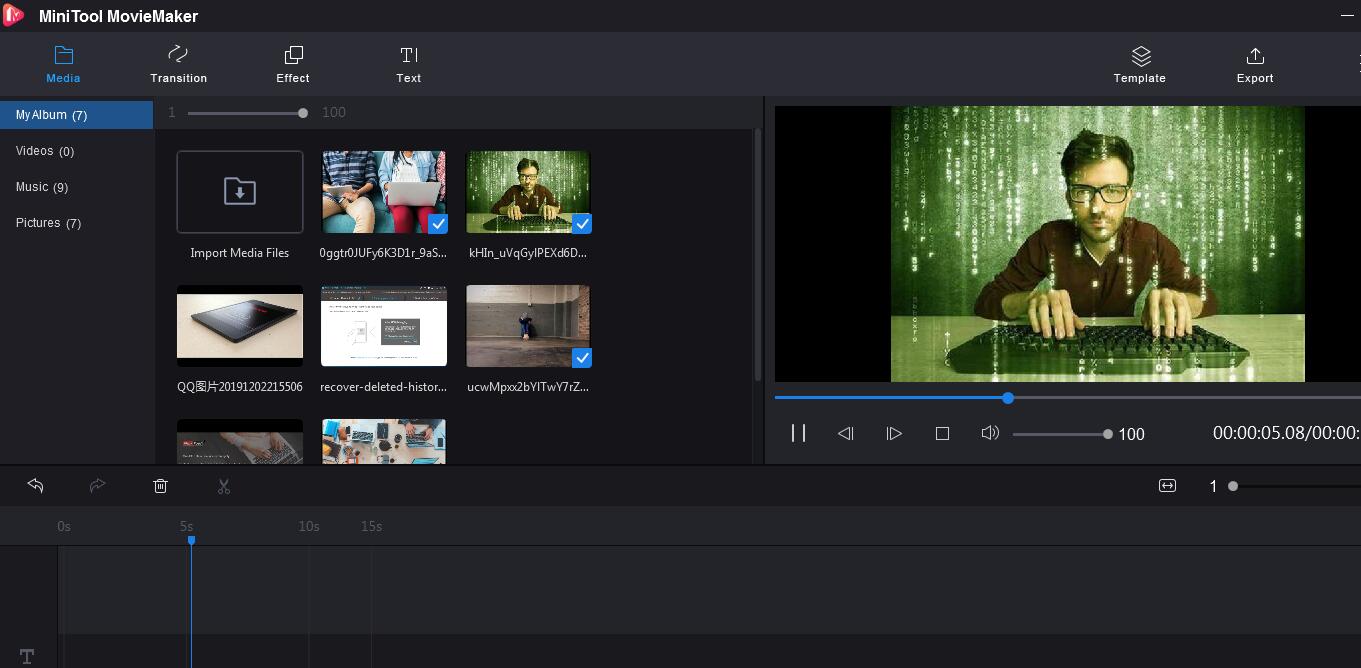Step to the next frame
This screenshot has height=668, width=1361.
(x=894, y=433)
